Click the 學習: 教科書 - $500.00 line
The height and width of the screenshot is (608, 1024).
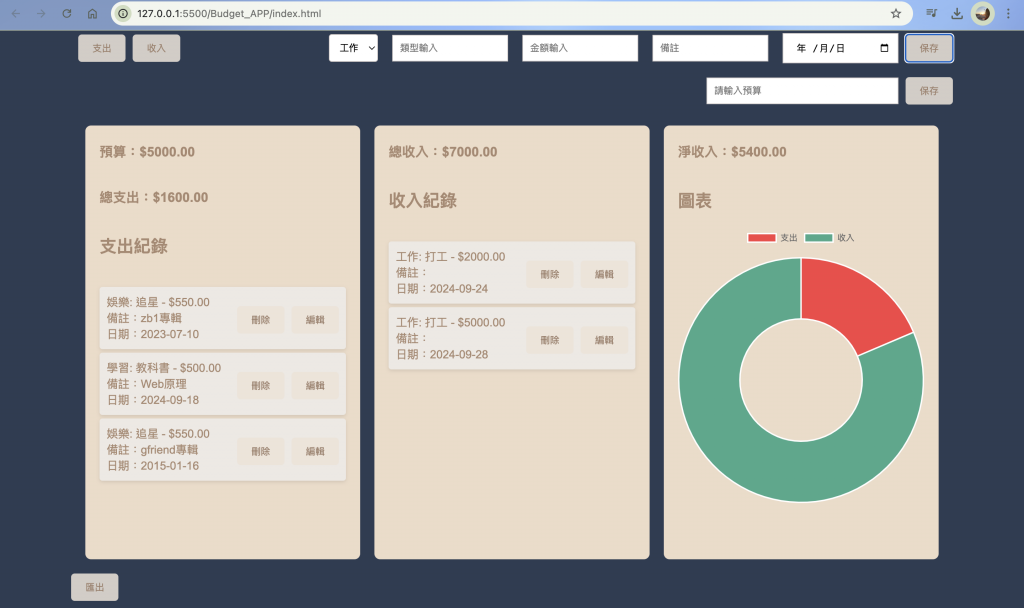pyautogui.click(x=164, y=368)
